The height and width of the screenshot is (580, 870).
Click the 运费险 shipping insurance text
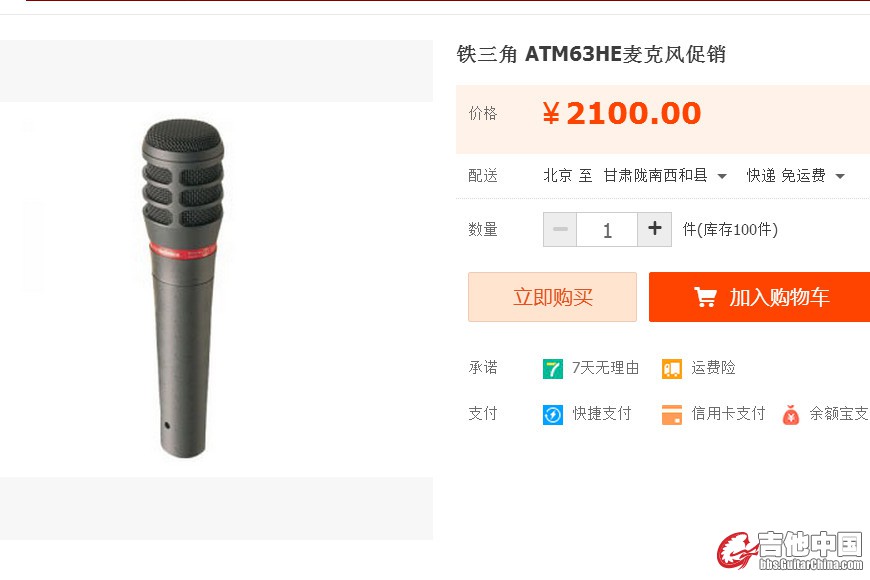(x=713, y=368)
